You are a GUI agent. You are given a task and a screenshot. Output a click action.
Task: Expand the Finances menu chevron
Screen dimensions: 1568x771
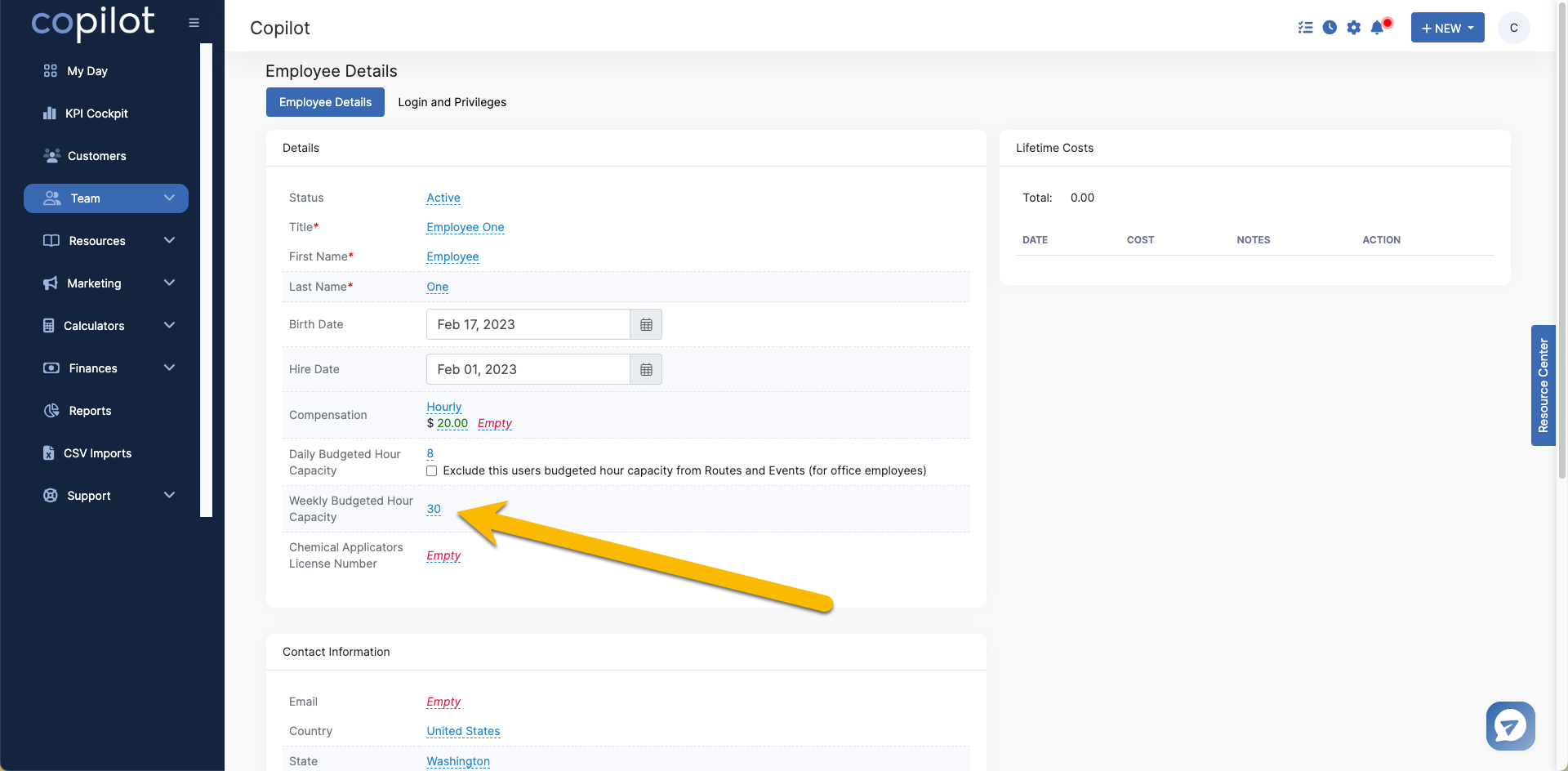coord(170,368)
